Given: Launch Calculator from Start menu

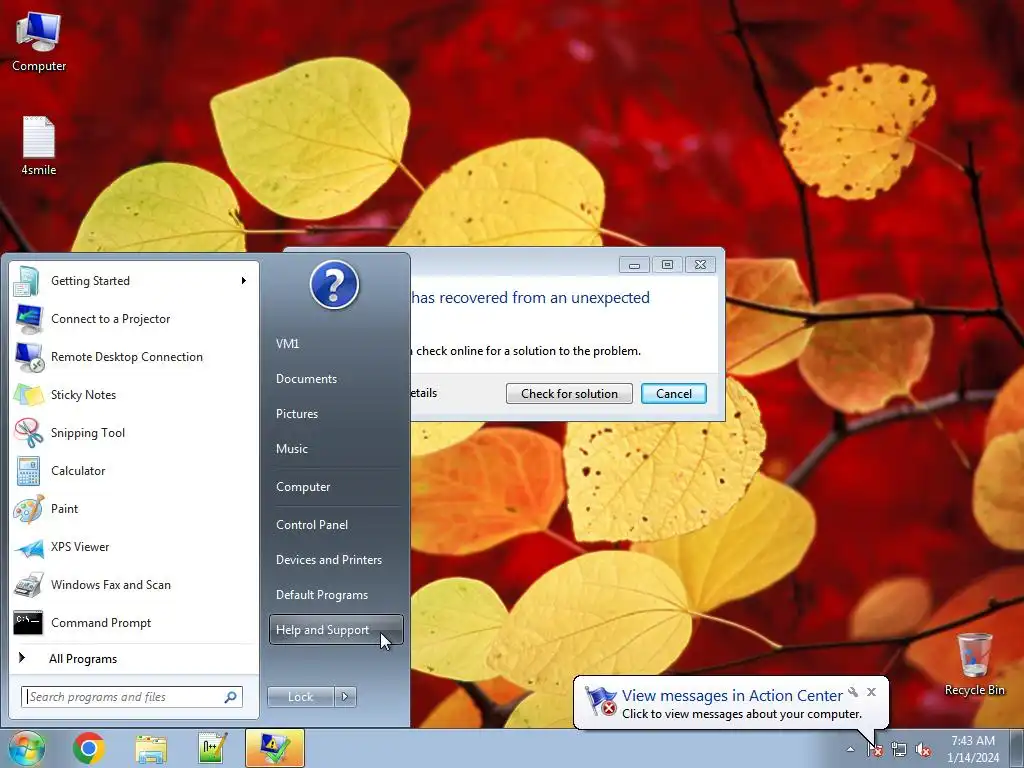Looking at the screenshot, I should pyautogui.click(x=133, y=471).
